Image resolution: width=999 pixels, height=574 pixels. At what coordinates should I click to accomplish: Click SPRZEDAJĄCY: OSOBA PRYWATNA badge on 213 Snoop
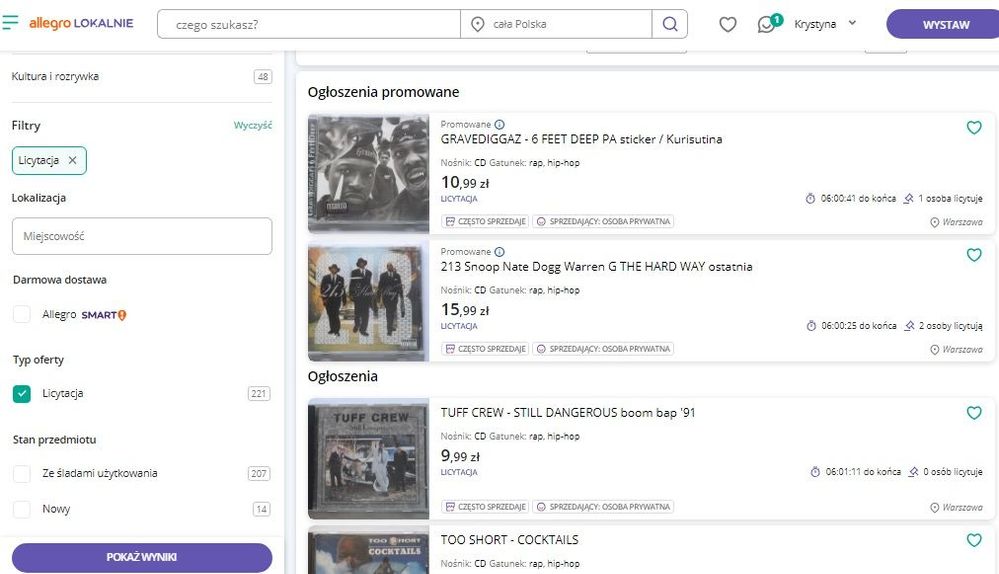click(603, 349)
